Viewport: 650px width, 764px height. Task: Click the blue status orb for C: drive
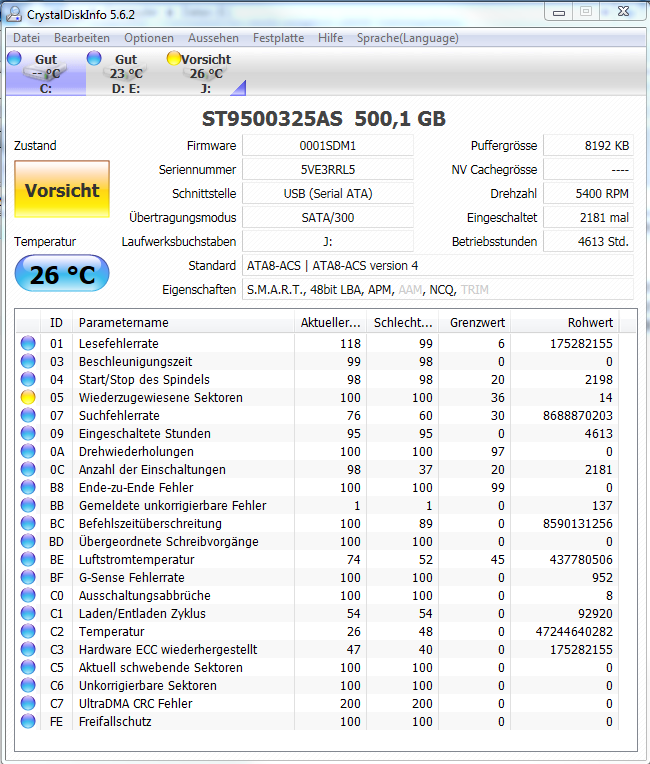(14, 58)
